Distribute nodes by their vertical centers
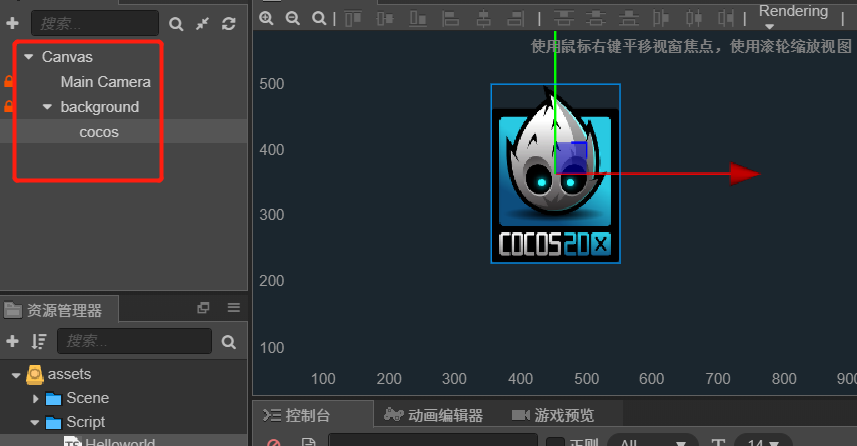This screenshot has width=857, height=446. pyautogui.click(x=596, y=19)
